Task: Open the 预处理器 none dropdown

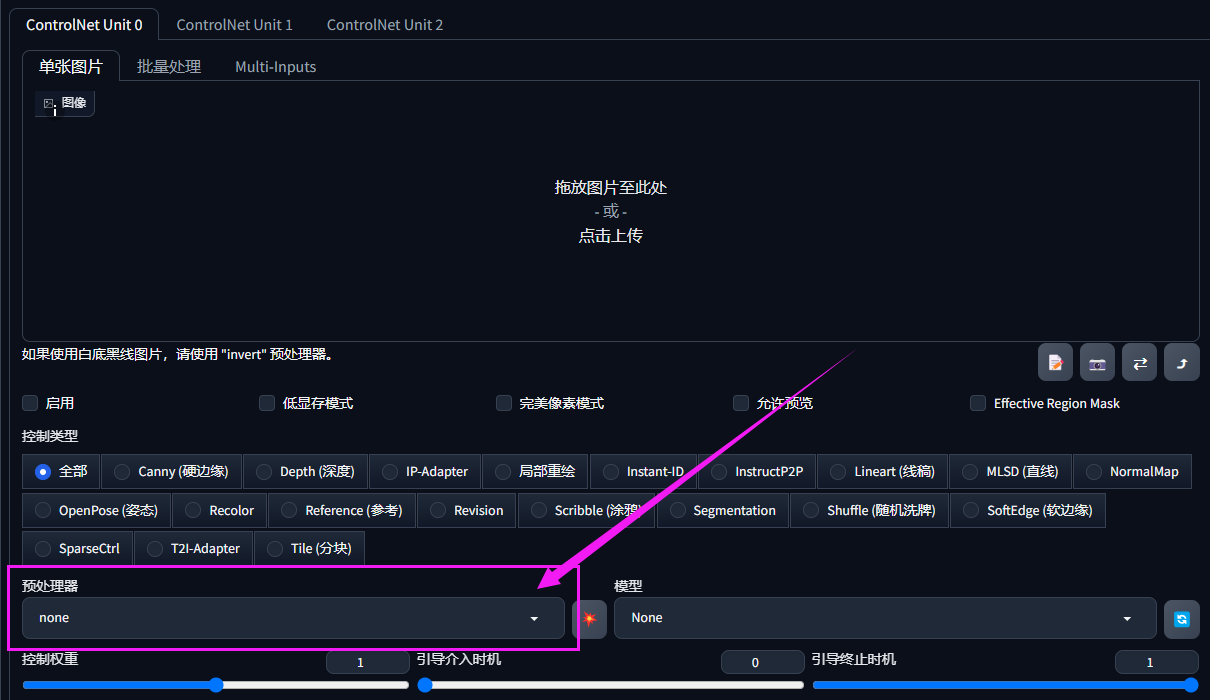Action: tap(293, 618)
